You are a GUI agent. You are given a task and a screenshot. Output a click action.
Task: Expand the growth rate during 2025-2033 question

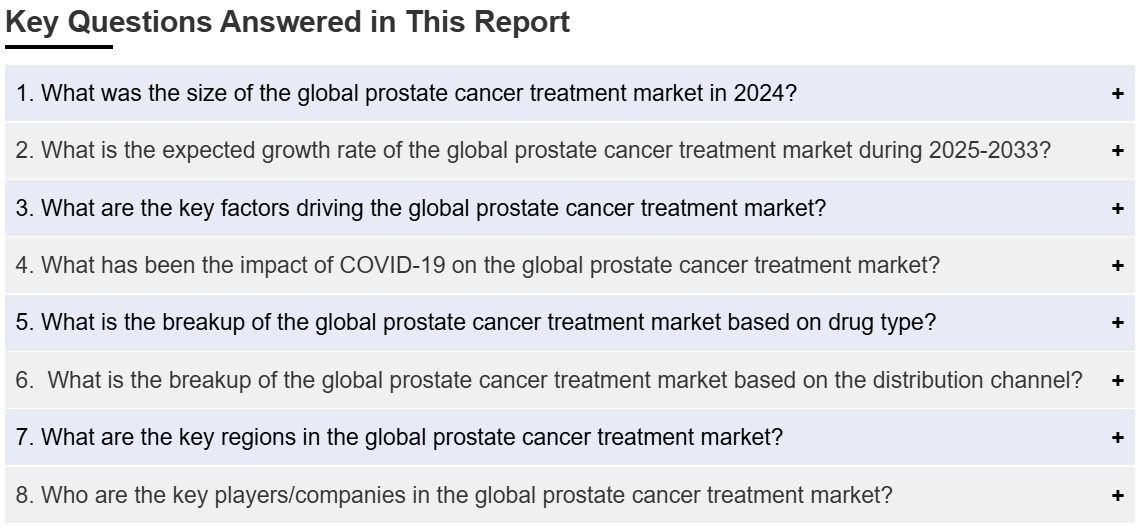[x=569, y=150]
